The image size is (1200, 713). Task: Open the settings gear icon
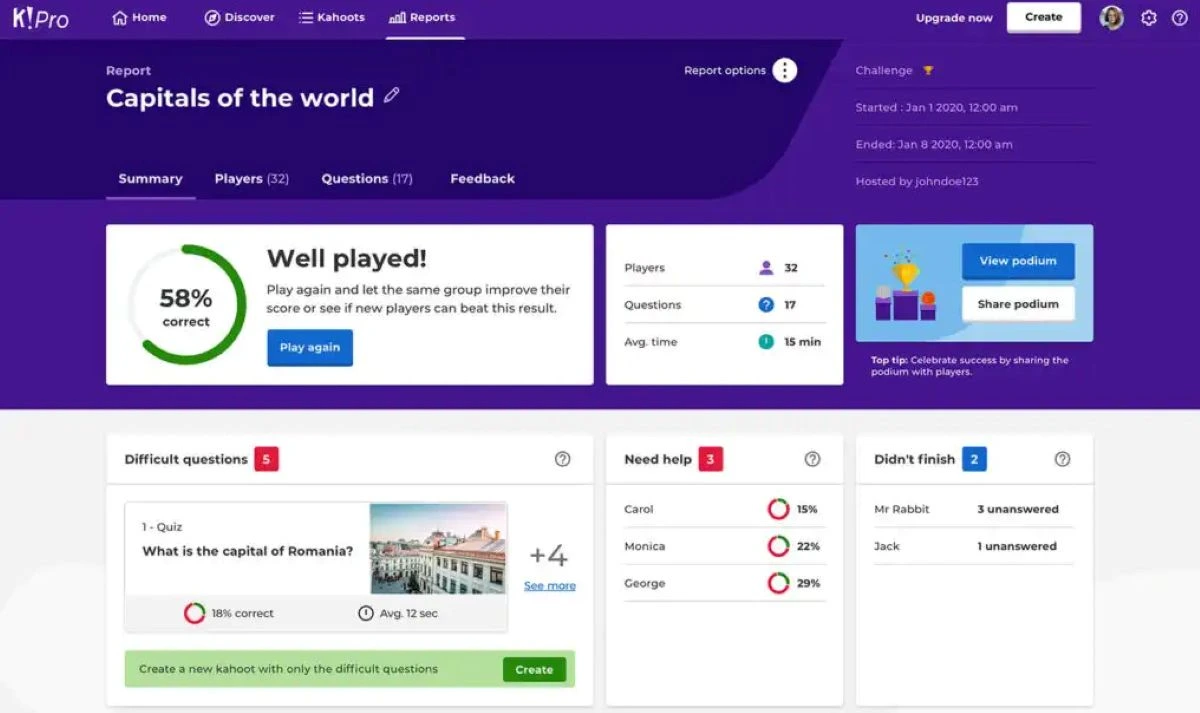1148,18
